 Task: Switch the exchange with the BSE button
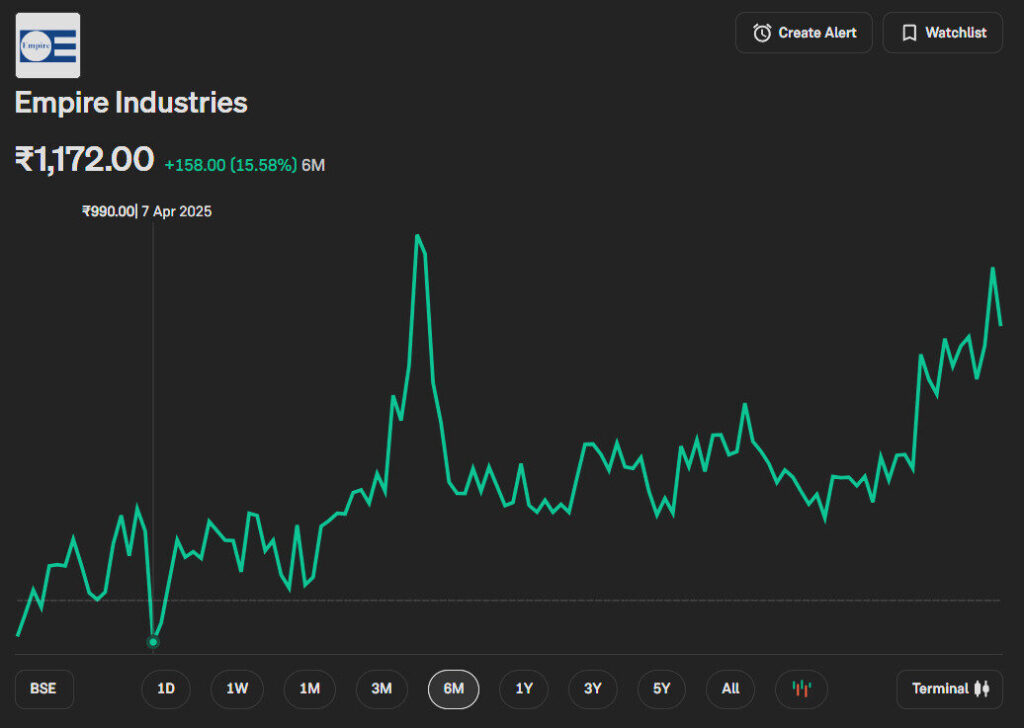click(44, 689)
